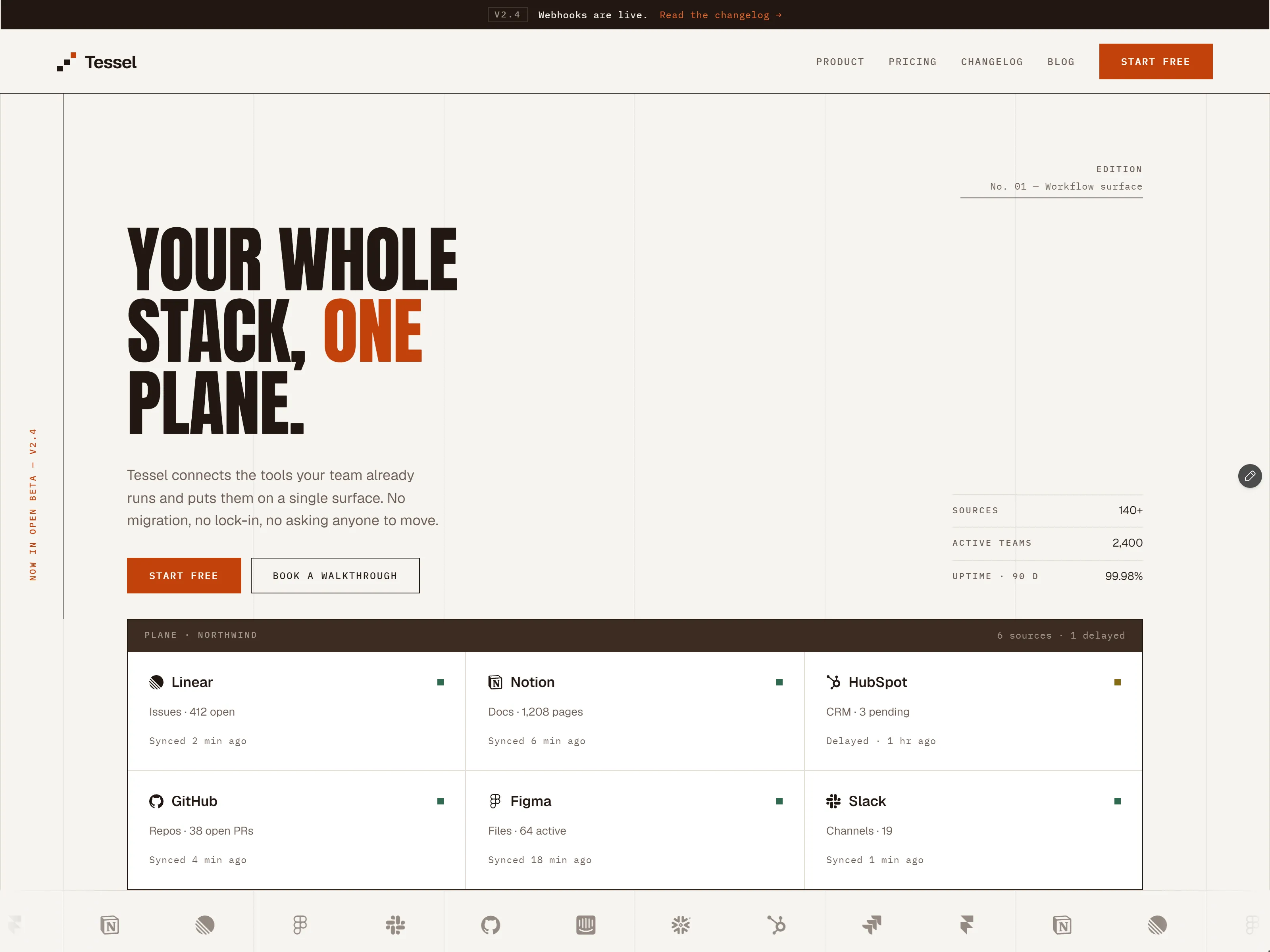The image size is (1270, 952).
Task: Click the Uptime 99.98% value
Action: coord(1124,576)
